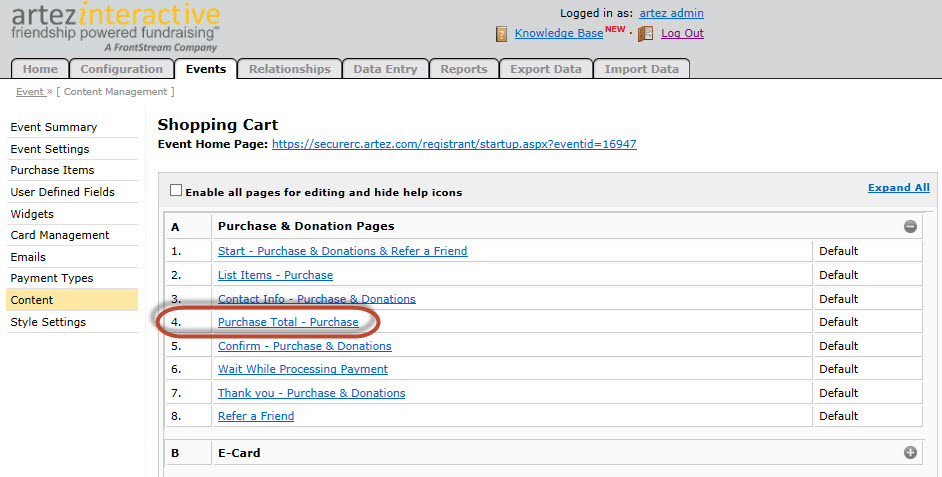The image size is (942, 477).
Task: Open the Reports tab
Action: pos(464,69)
